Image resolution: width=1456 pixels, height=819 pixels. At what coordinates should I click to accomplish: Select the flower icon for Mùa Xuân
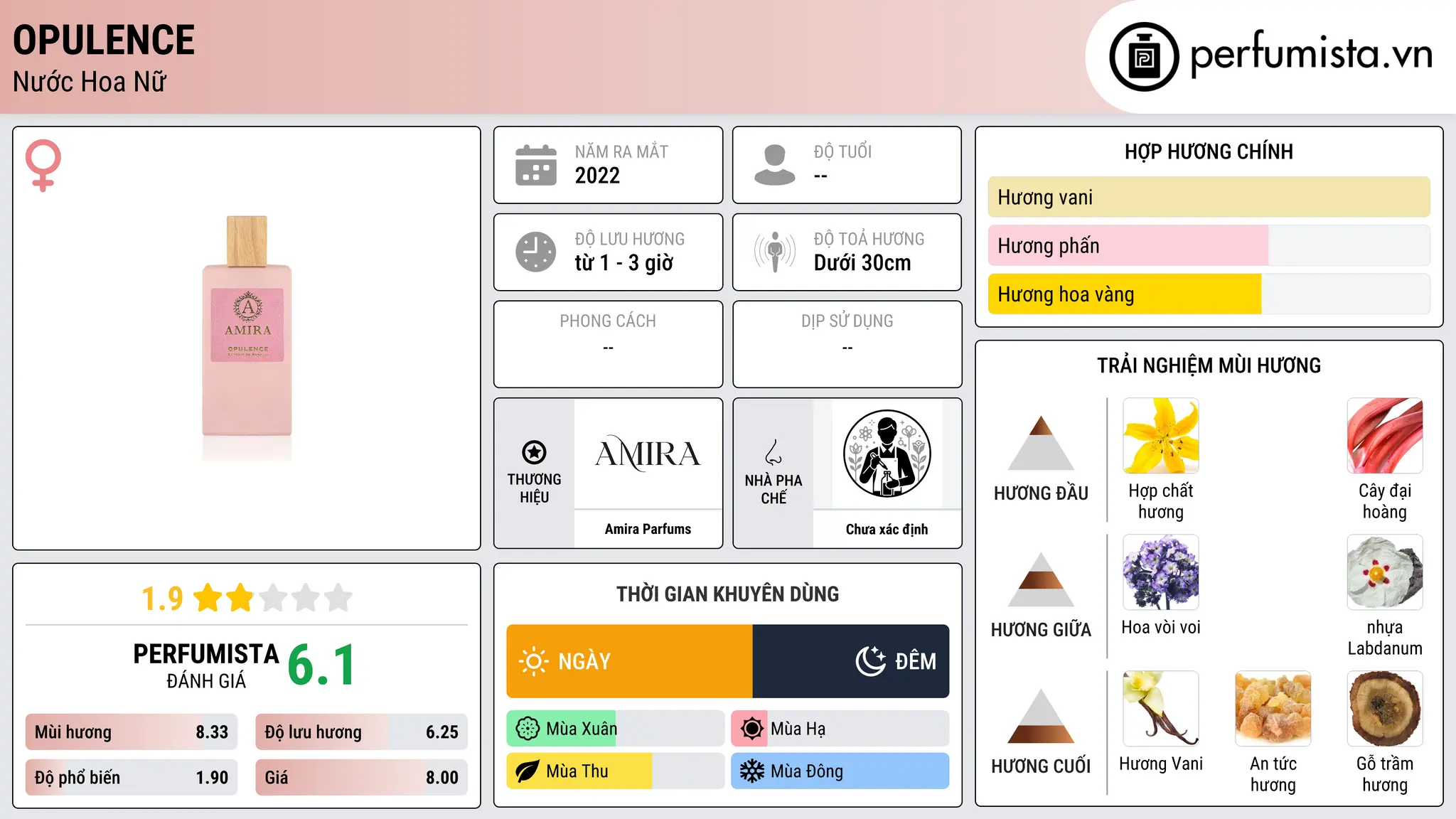528,729
